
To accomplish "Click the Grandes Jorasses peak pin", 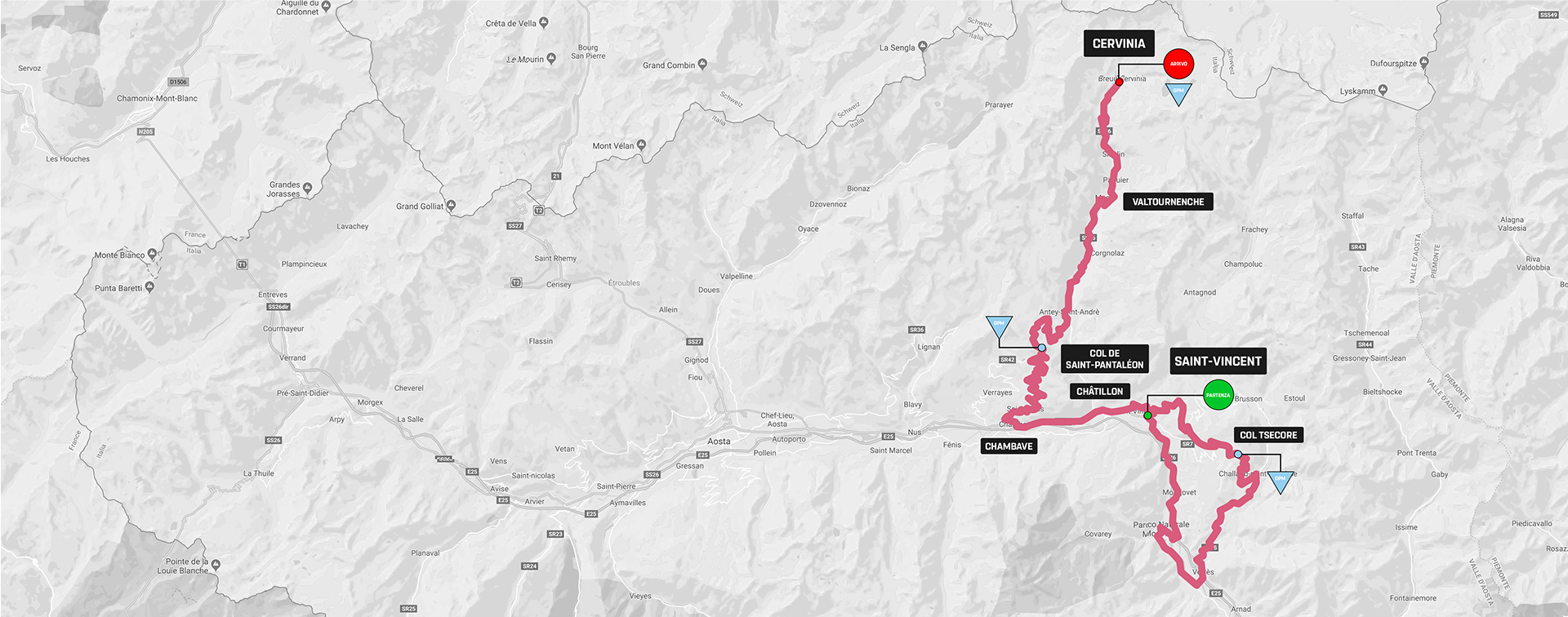I will (x=307, y=189).
